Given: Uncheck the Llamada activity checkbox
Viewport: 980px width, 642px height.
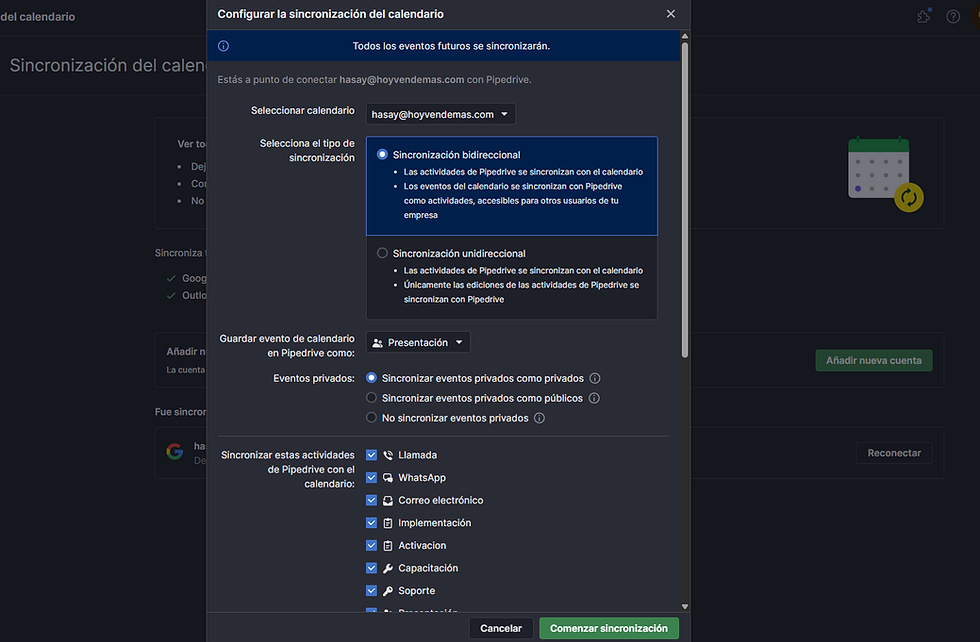Looking at the screenshot, I should click(x=371, y=454).
